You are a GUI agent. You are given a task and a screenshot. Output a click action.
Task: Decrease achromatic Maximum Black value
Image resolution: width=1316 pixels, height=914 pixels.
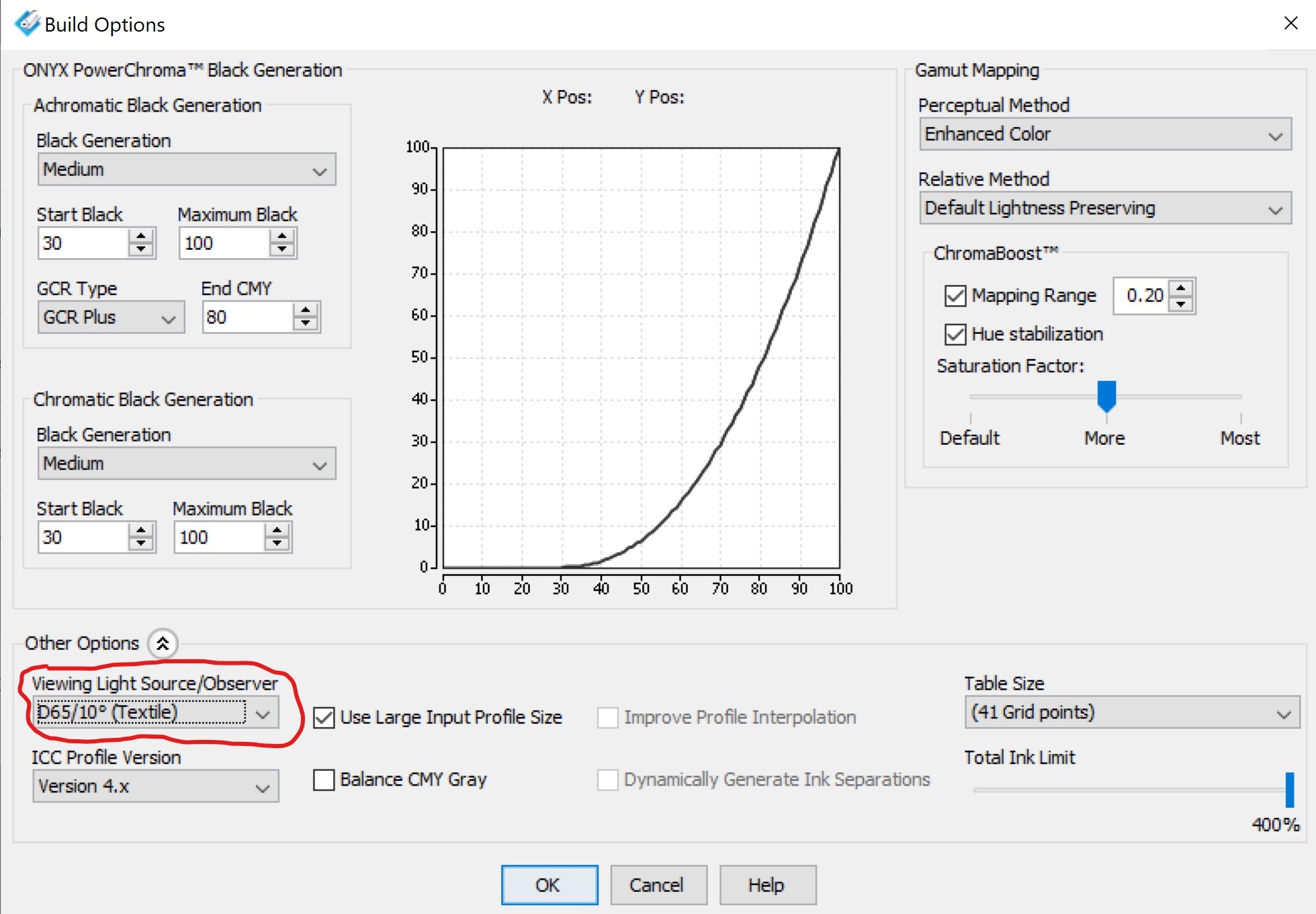point(282,250)
